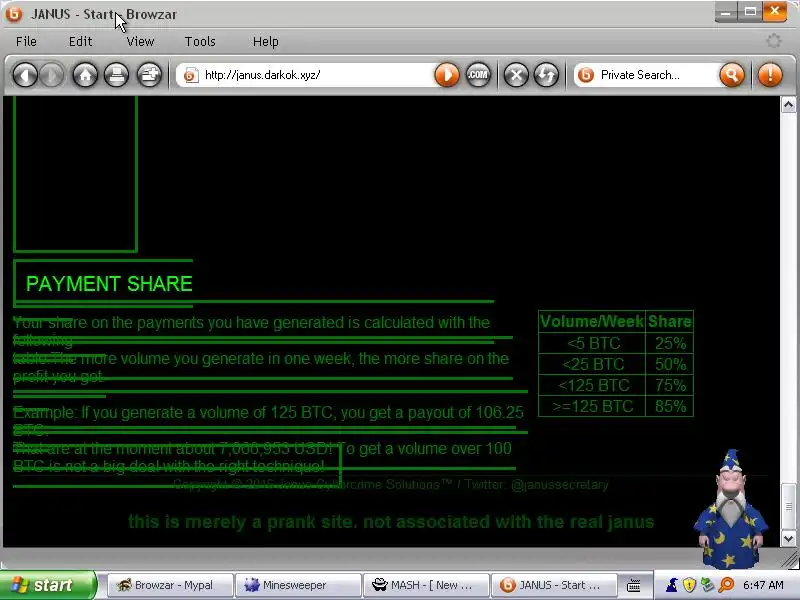The height and width of the screenshot is (600, 800).
Task: Click the scroll up arrow
Action: tap(788, 105)
